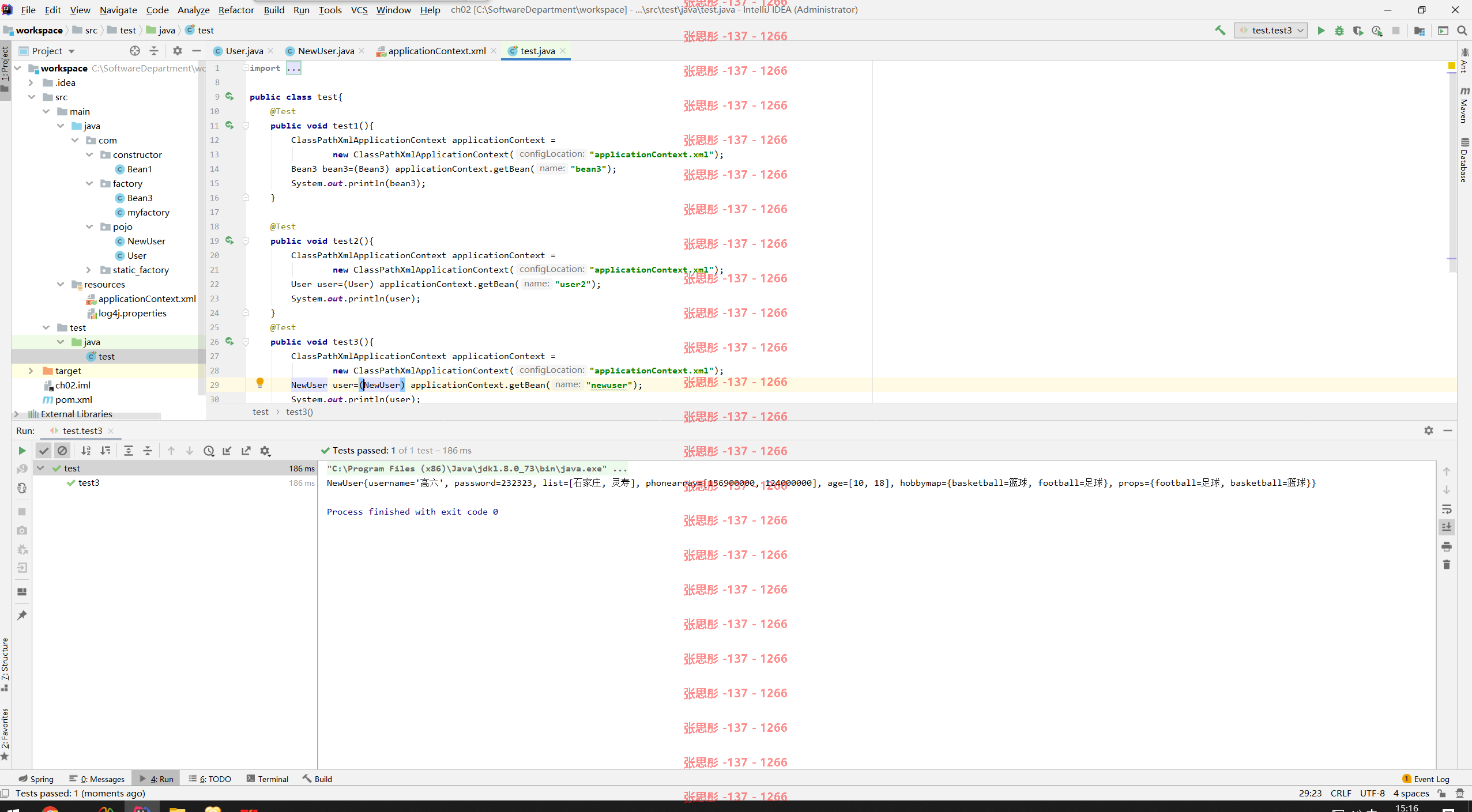Open Run panel options gear at right
This screenshot has height=812, width=1472.
tap(1429, 430)
